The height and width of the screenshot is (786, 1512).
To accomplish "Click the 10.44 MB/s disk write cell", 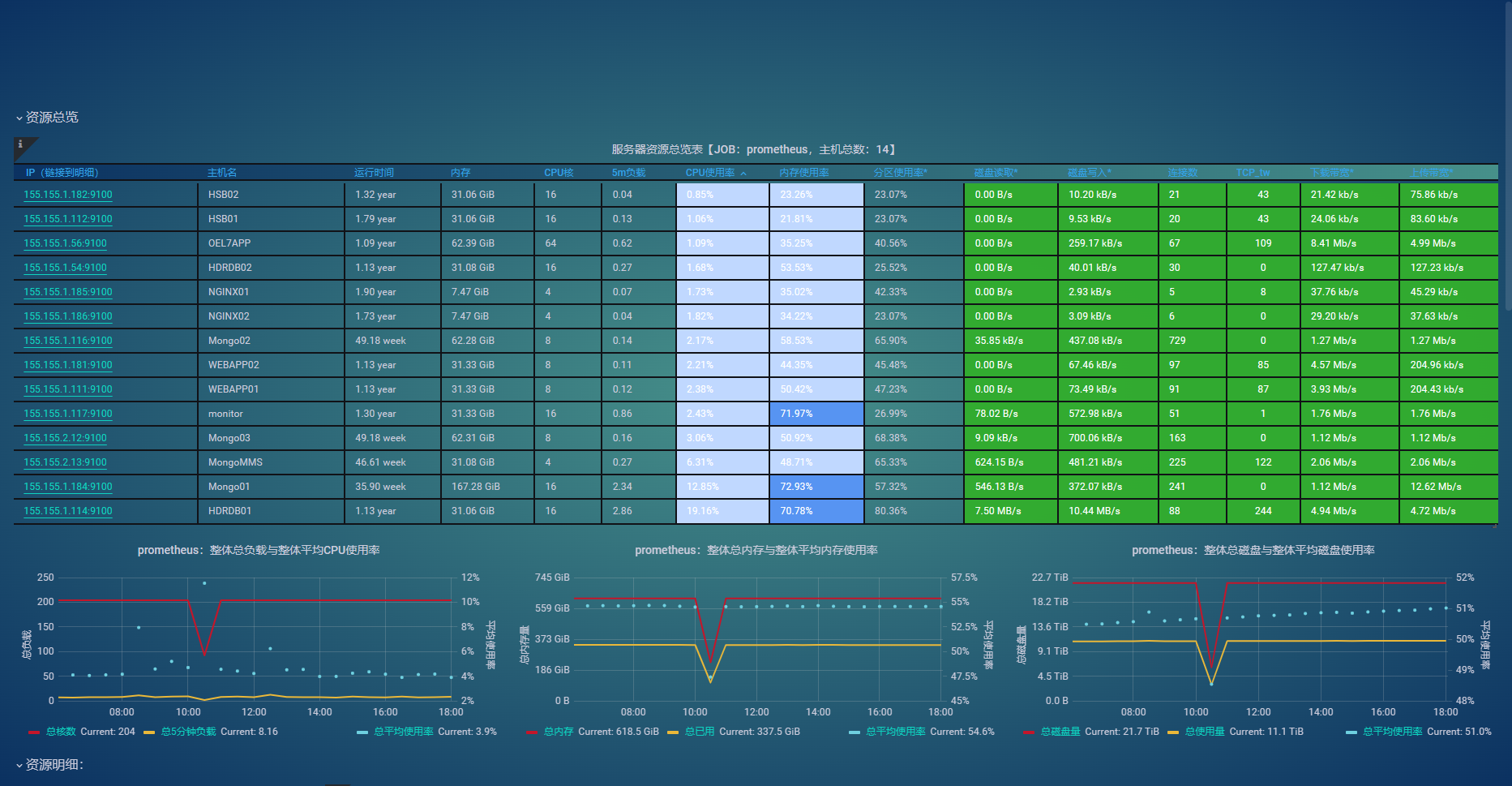I will tap(1107, 511).
